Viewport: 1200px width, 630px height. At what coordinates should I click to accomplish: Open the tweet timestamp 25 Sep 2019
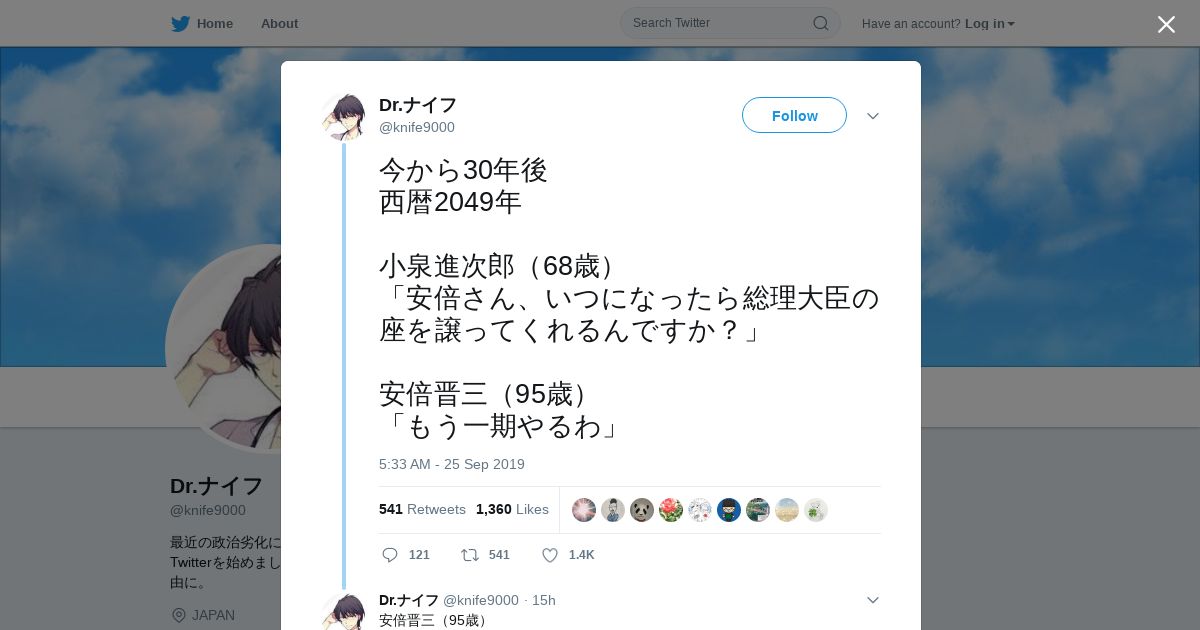point(452,464)
